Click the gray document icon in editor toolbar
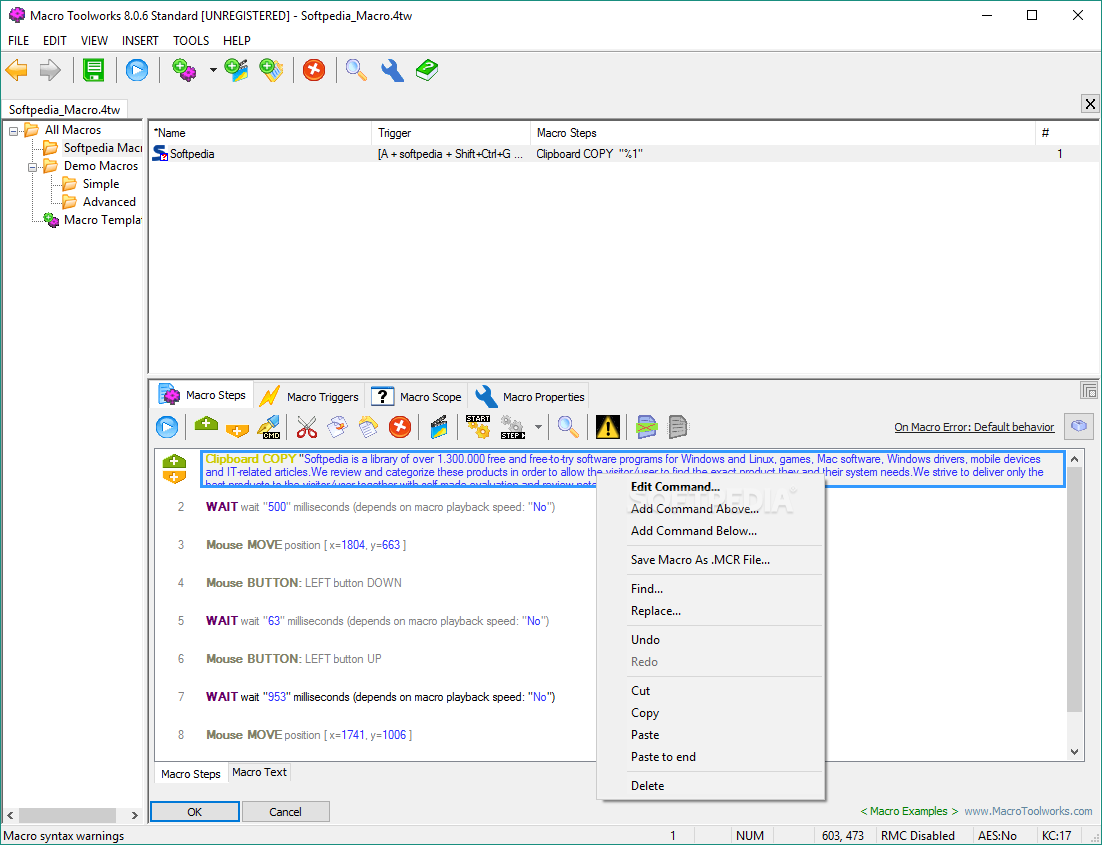The width and height of the screenshot is (1102, 845). (x=678, y=427)
